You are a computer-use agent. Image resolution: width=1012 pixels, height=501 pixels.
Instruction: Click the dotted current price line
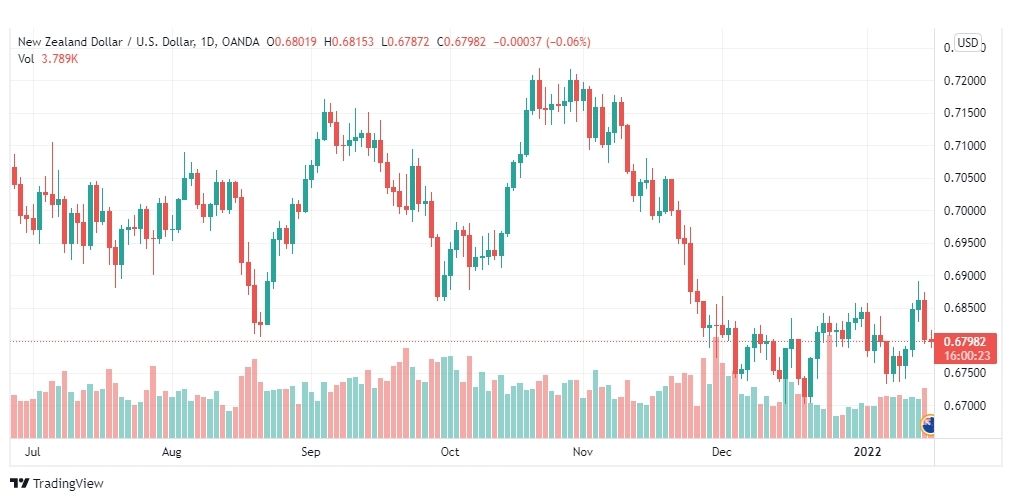[x=472, y=341]
